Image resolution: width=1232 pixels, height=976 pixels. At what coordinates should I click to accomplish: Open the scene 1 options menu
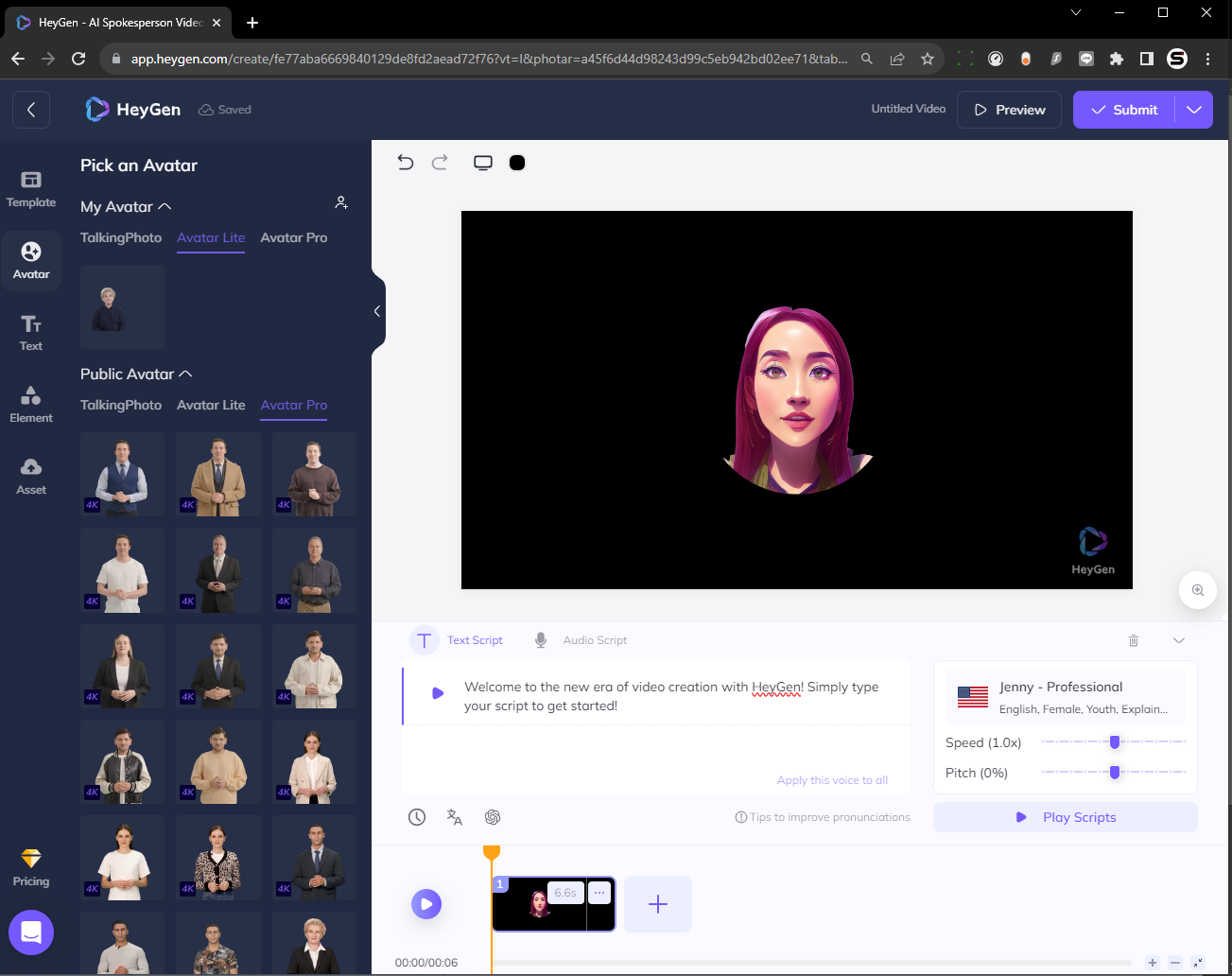pyautogui.click(x=599, y=893)
